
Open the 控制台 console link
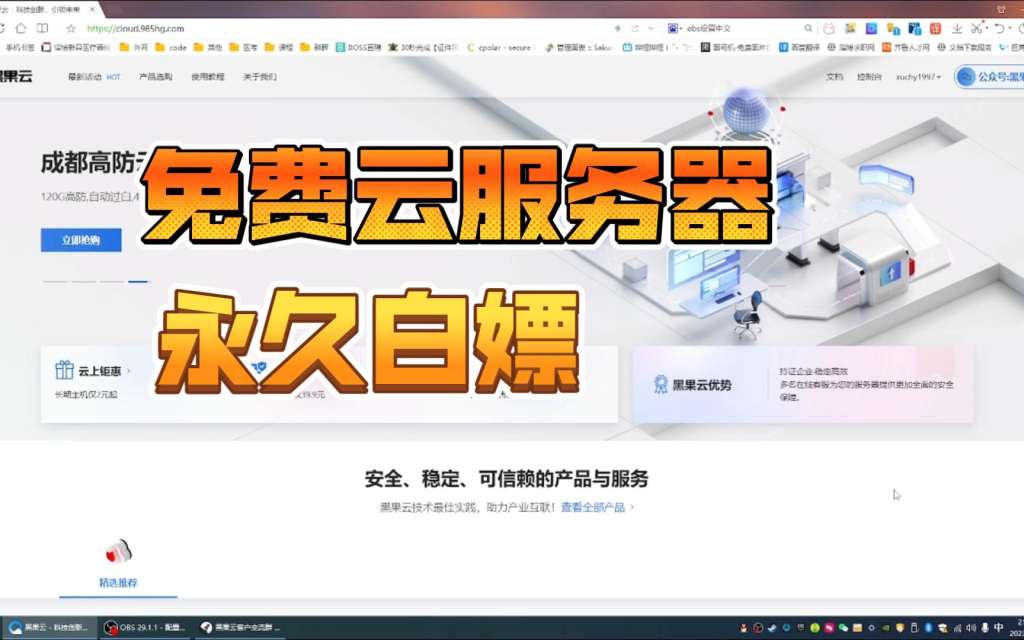tap(869, 76)
